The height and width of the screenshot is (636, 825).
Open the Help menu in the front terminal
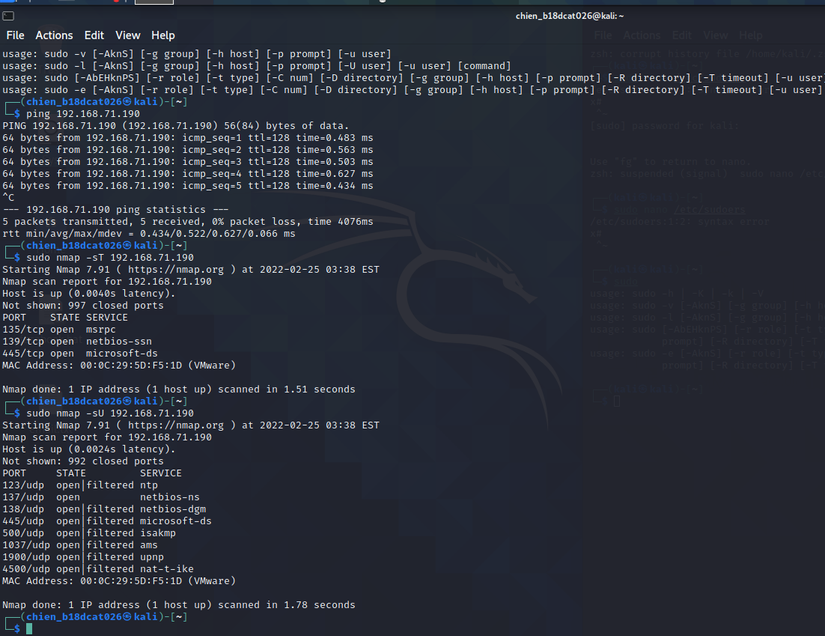[x=163, y=35]
